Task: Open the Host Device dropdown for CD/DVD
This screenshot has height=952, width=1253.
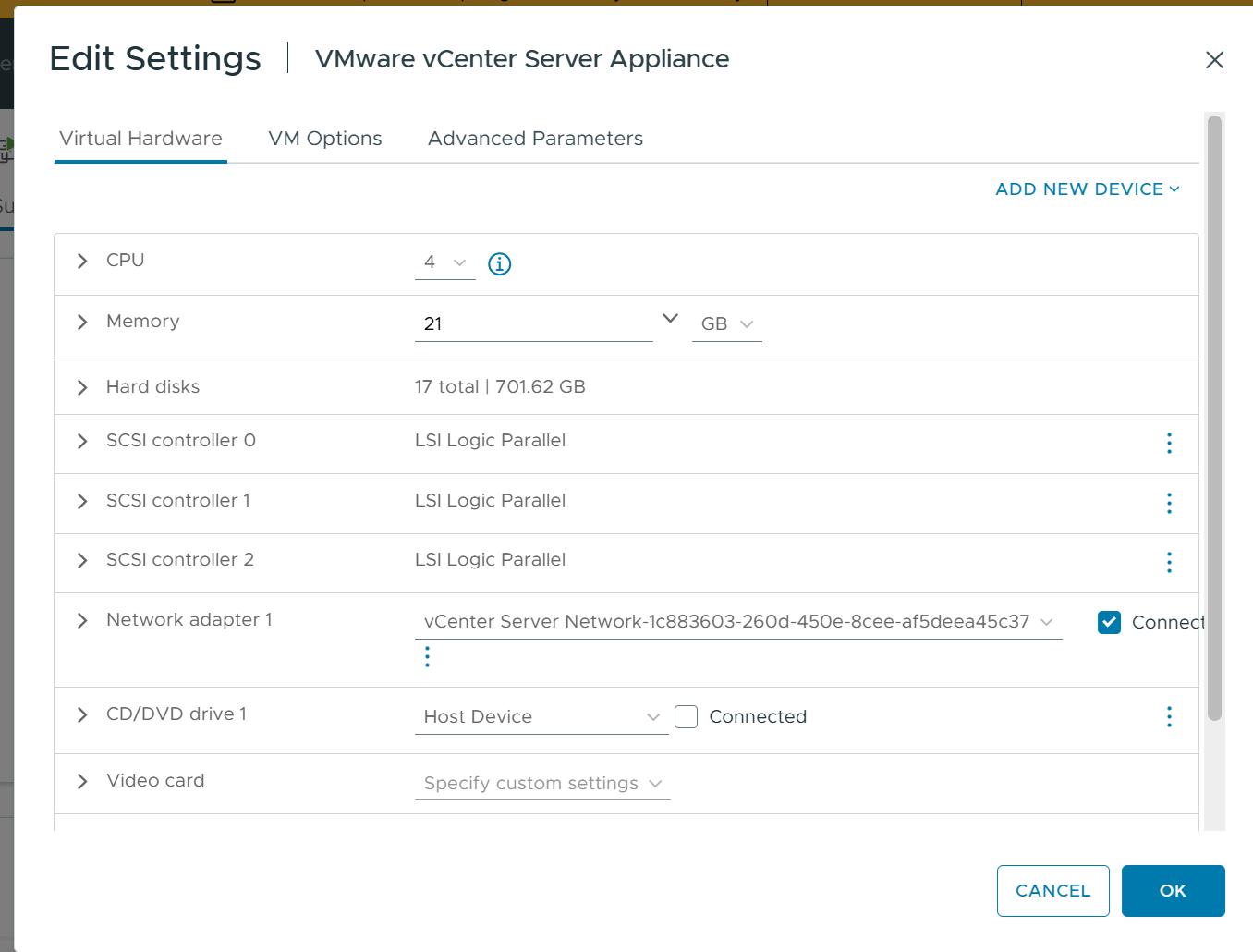Action: click(541, 716)
